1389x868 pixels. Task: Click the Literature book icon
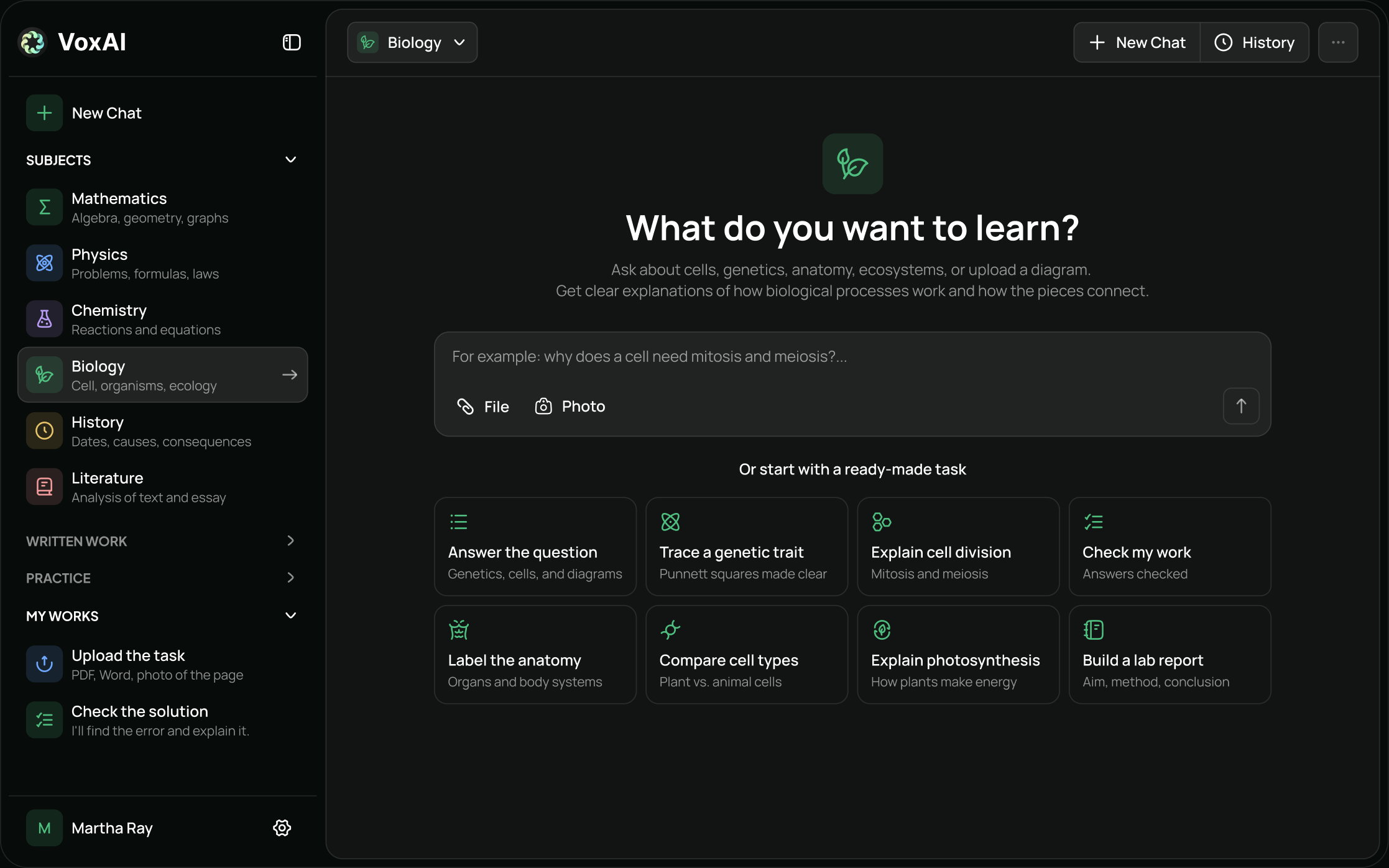click(x=45, y=487)
